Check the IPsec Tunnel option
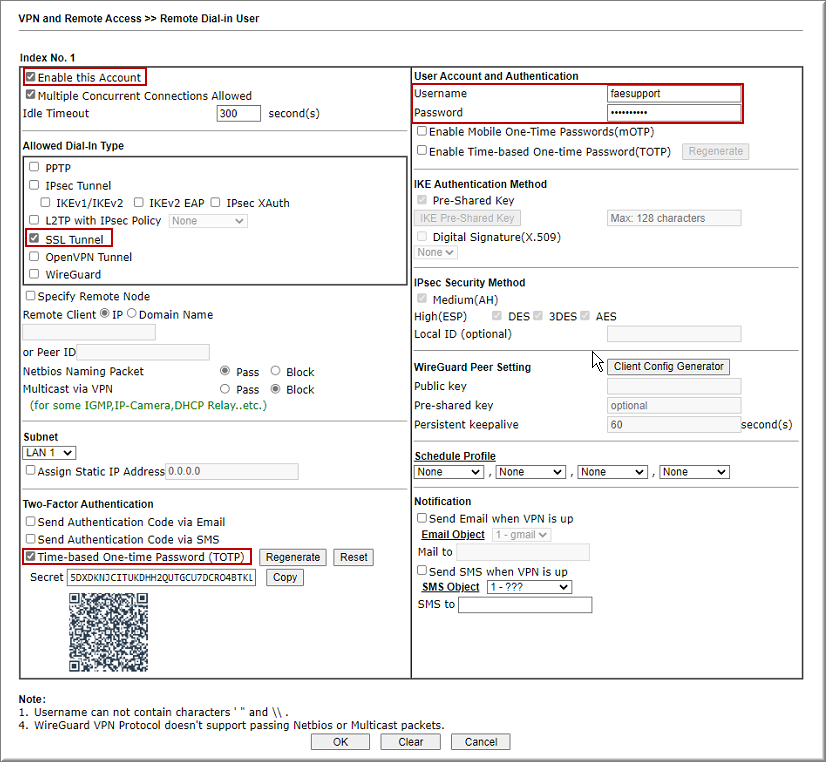Screen dimensions: 826x762 pyautogui.click(x=34, y=185)
